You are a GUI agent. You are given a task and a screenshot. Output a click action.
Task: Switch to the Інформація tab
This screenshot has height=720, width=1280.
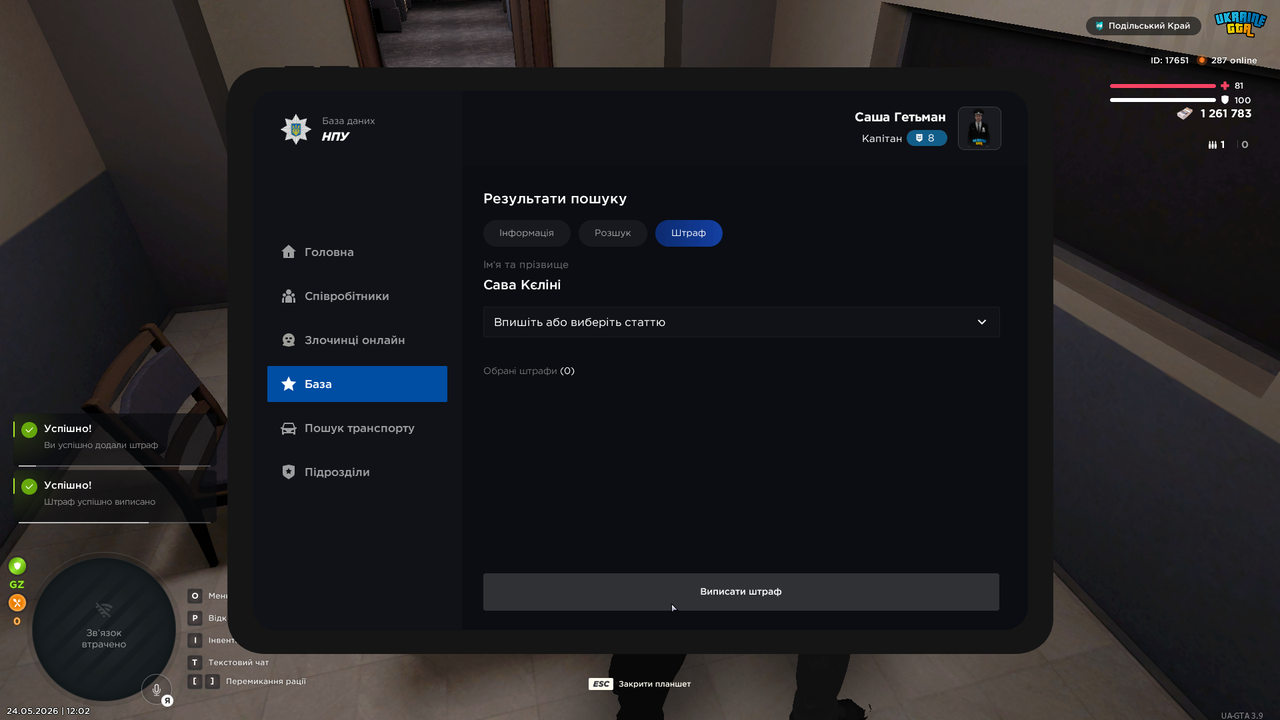(526, 233)
